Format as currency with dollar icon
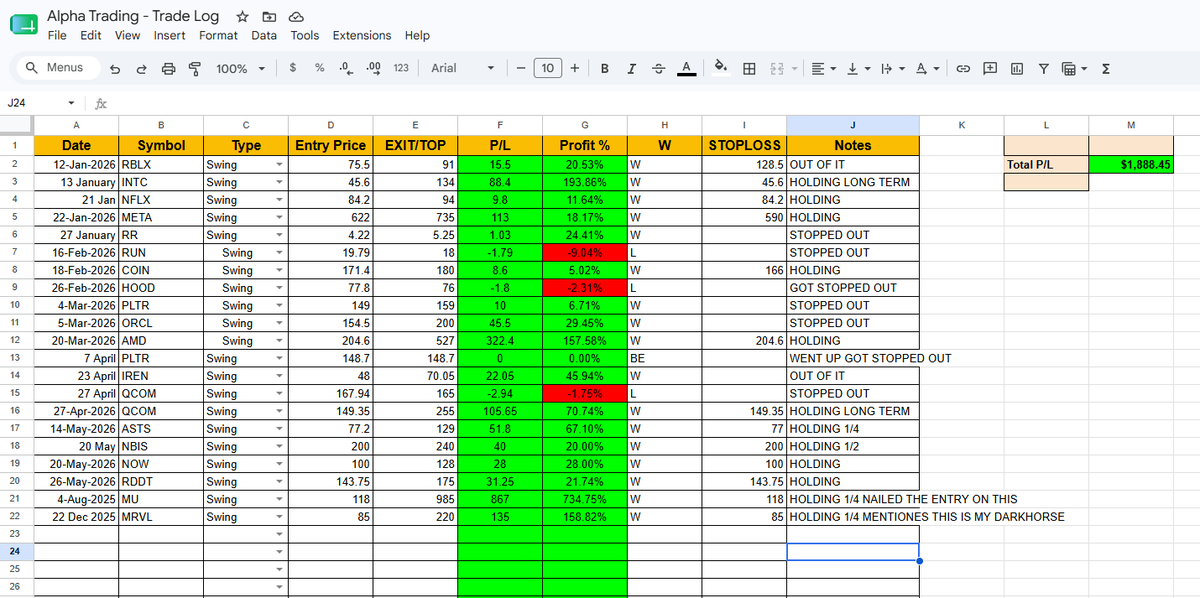Screen dimensions: 1200x598 pos(292,68)
